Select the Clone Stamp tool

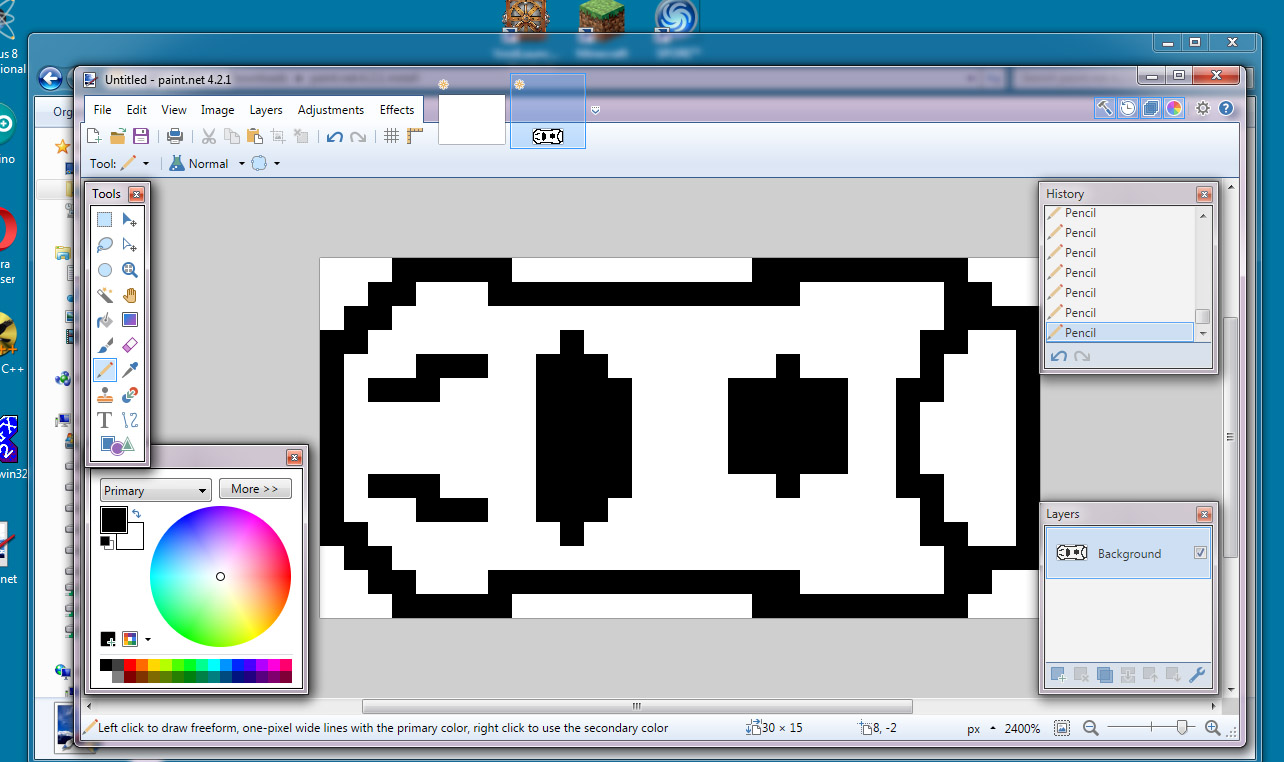coord(104,394)
